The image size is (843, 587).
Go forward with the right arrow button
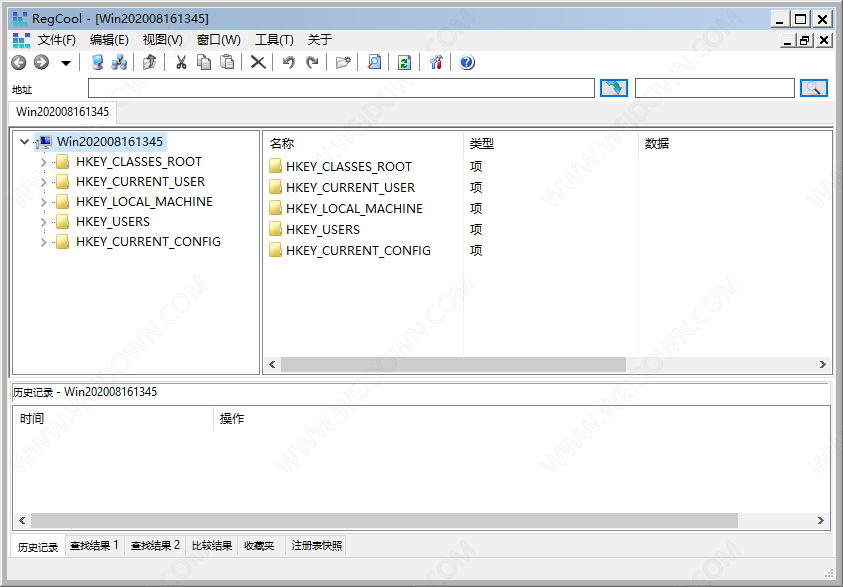41,63
